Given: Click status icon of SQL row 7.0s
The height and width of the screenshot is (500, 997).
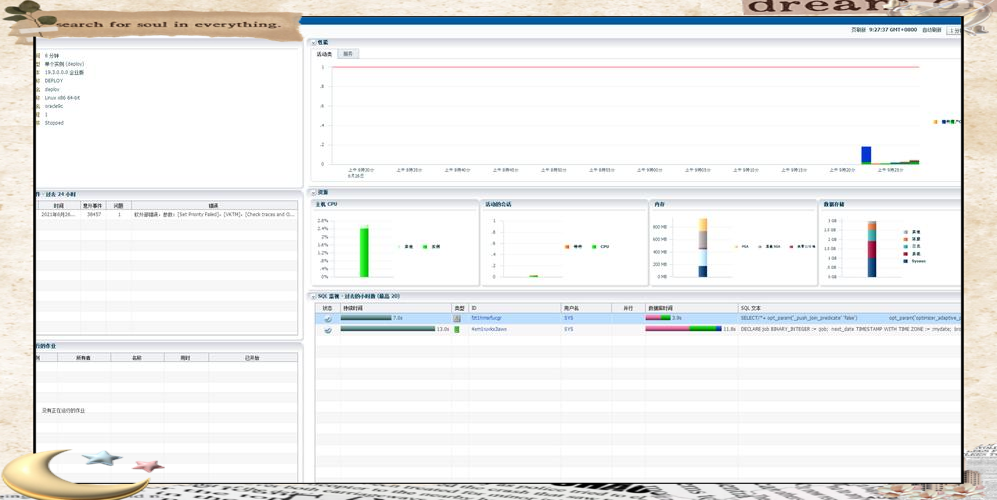Looking at the screenshot, I should tap(327, 318).
